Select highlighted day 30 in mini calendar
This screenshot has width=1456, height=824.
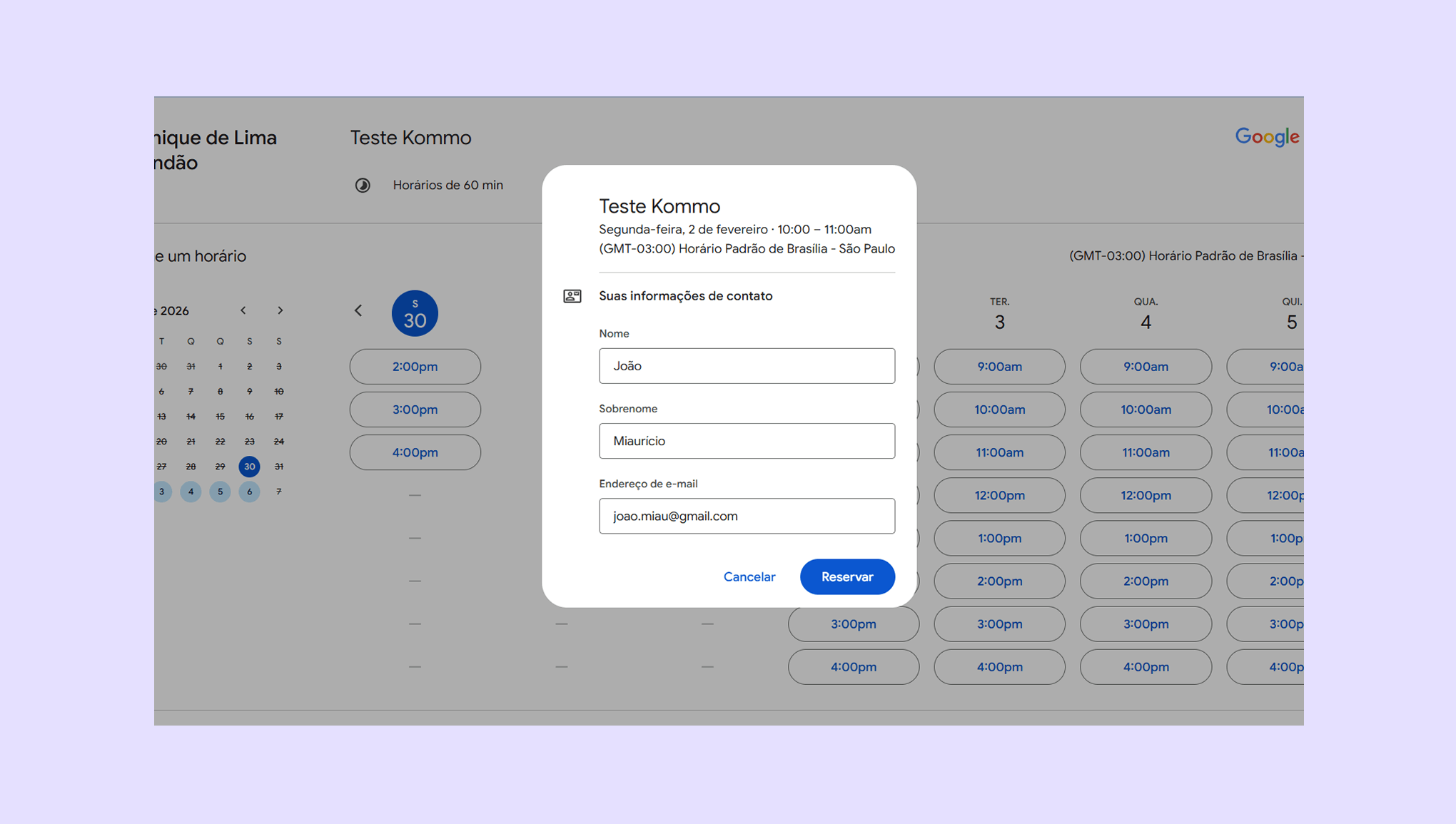249,467
